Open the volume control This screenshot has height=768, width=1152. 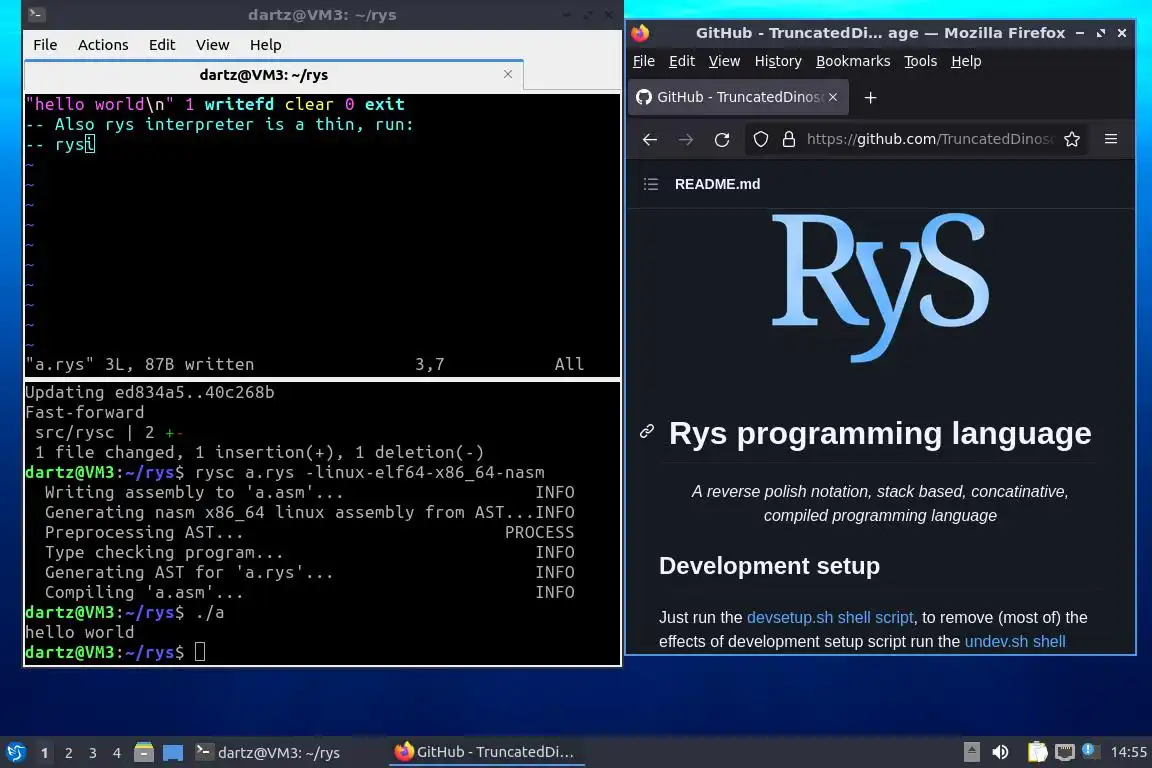click(x=1001, y=752)
